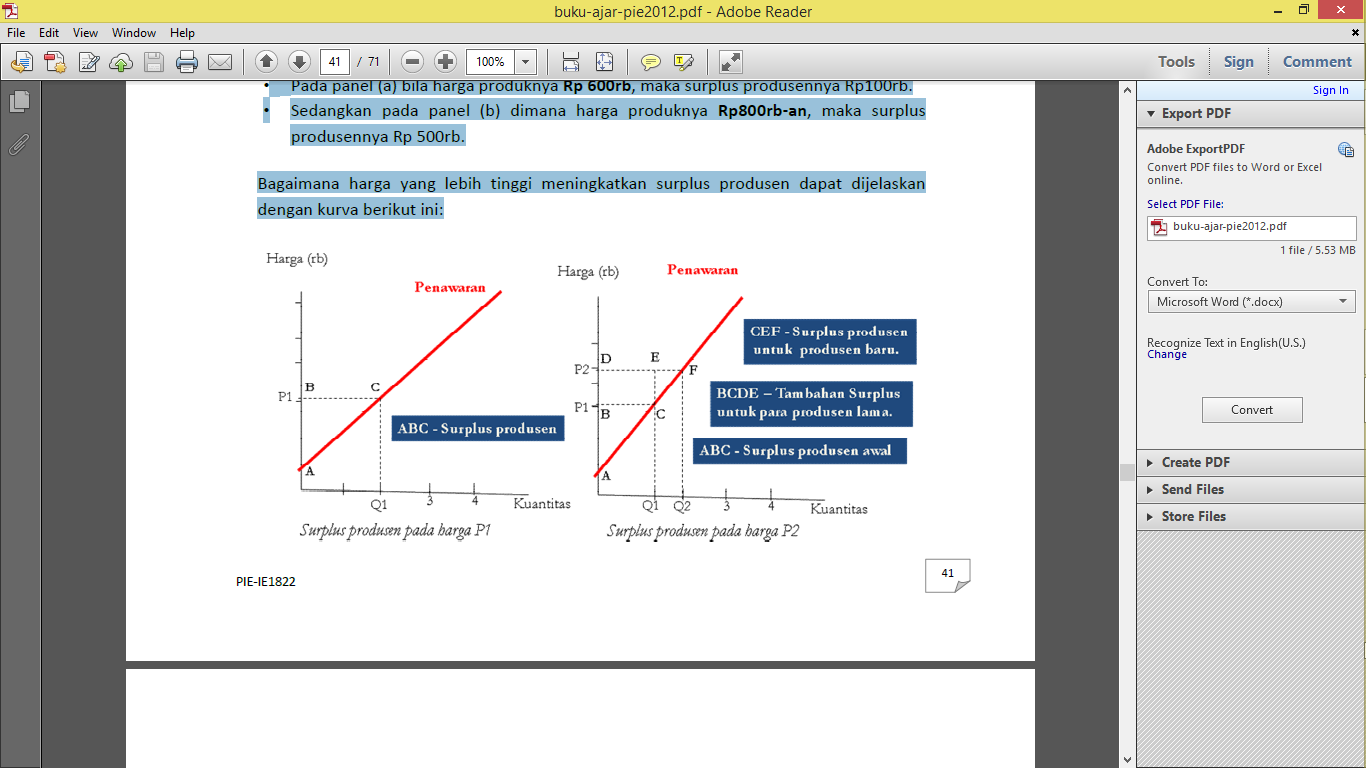Click the Read Mode expand icon
Image resolution: width=1366 pixels, height=768 pixels.
click(731, 62)
